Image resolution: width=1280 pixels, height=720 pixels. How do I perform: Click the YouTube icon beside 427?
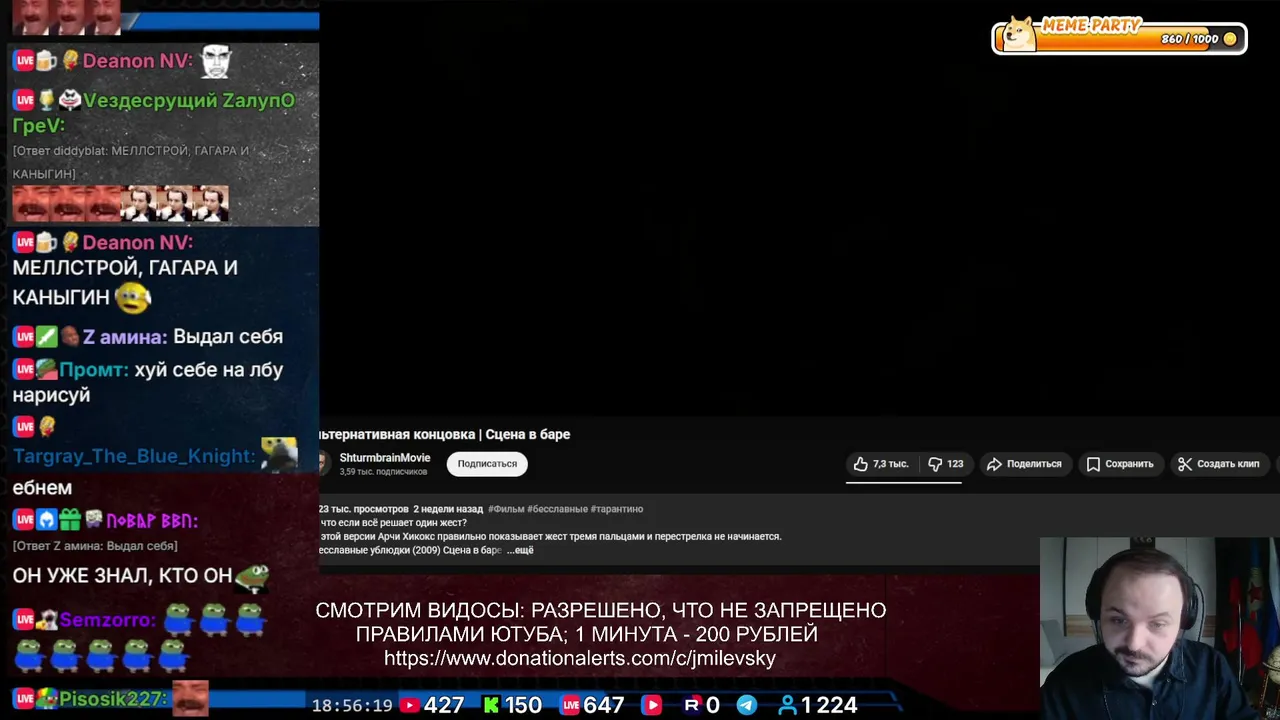(409, 706)
